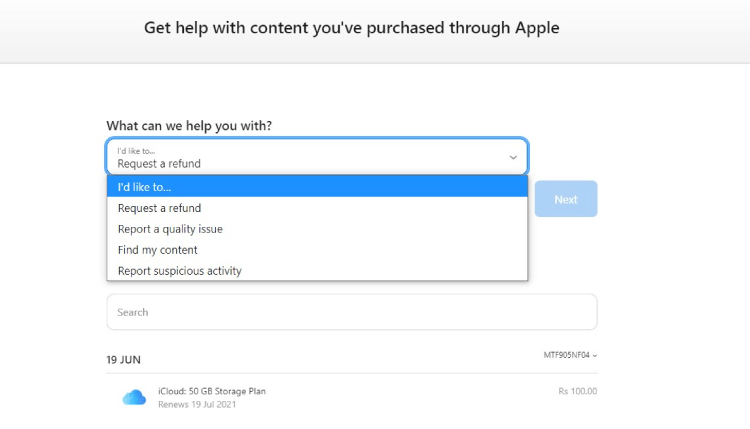Click the page heading about Apple purchases
Screen dimensions: 750x429
(x=351, y=28)
